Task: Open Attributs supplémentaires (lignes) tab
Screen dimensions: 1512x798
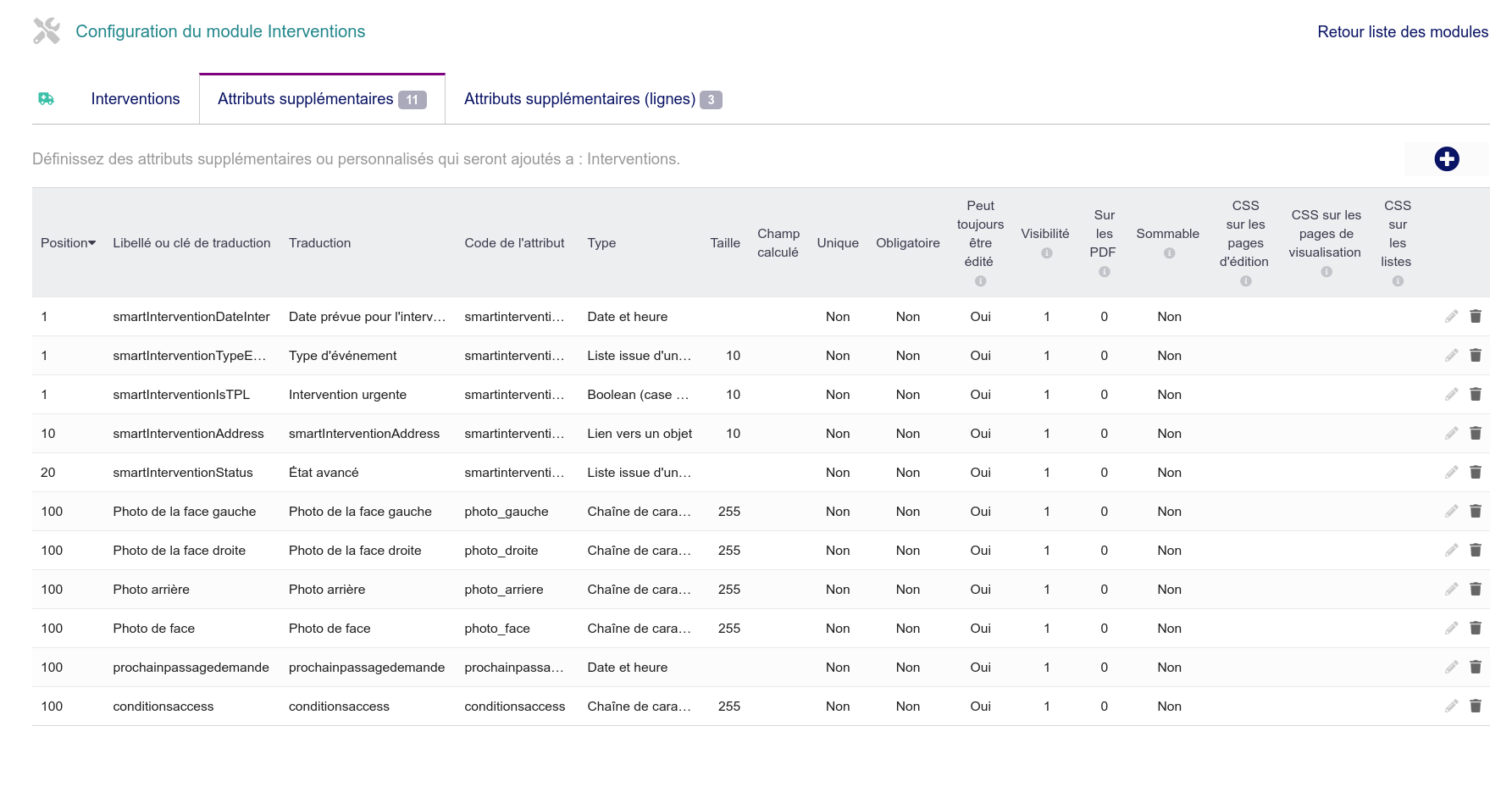Action: coord(592,99)
